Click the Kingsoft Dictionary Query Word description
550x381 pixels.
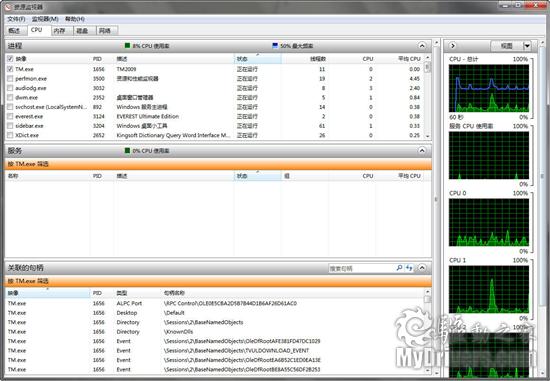point(173,135)
